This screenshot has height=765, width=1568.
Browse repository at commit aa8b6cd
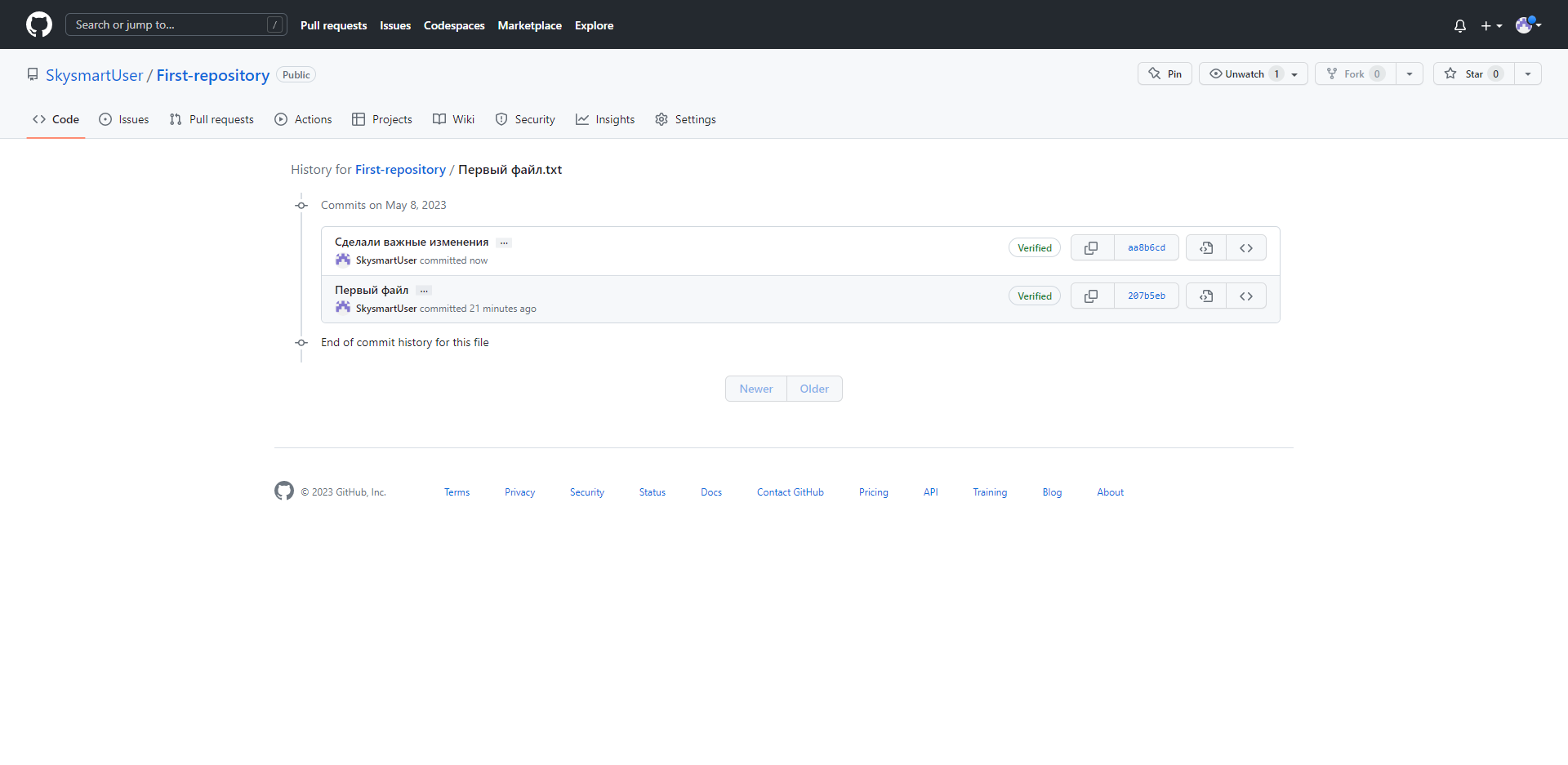[x=1246, y=248]
